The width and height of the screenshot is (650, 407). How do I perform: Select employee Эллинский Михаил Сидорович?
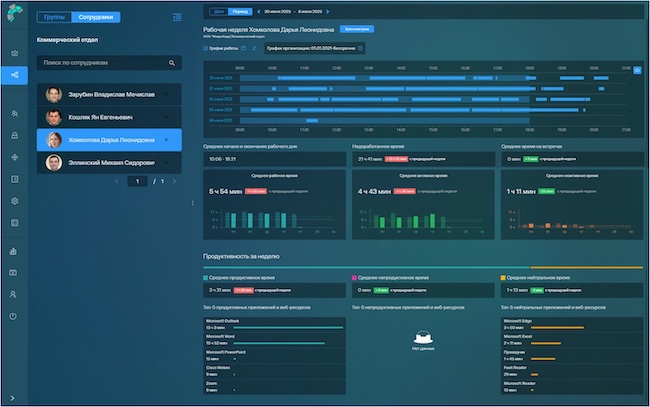(109, 163)
